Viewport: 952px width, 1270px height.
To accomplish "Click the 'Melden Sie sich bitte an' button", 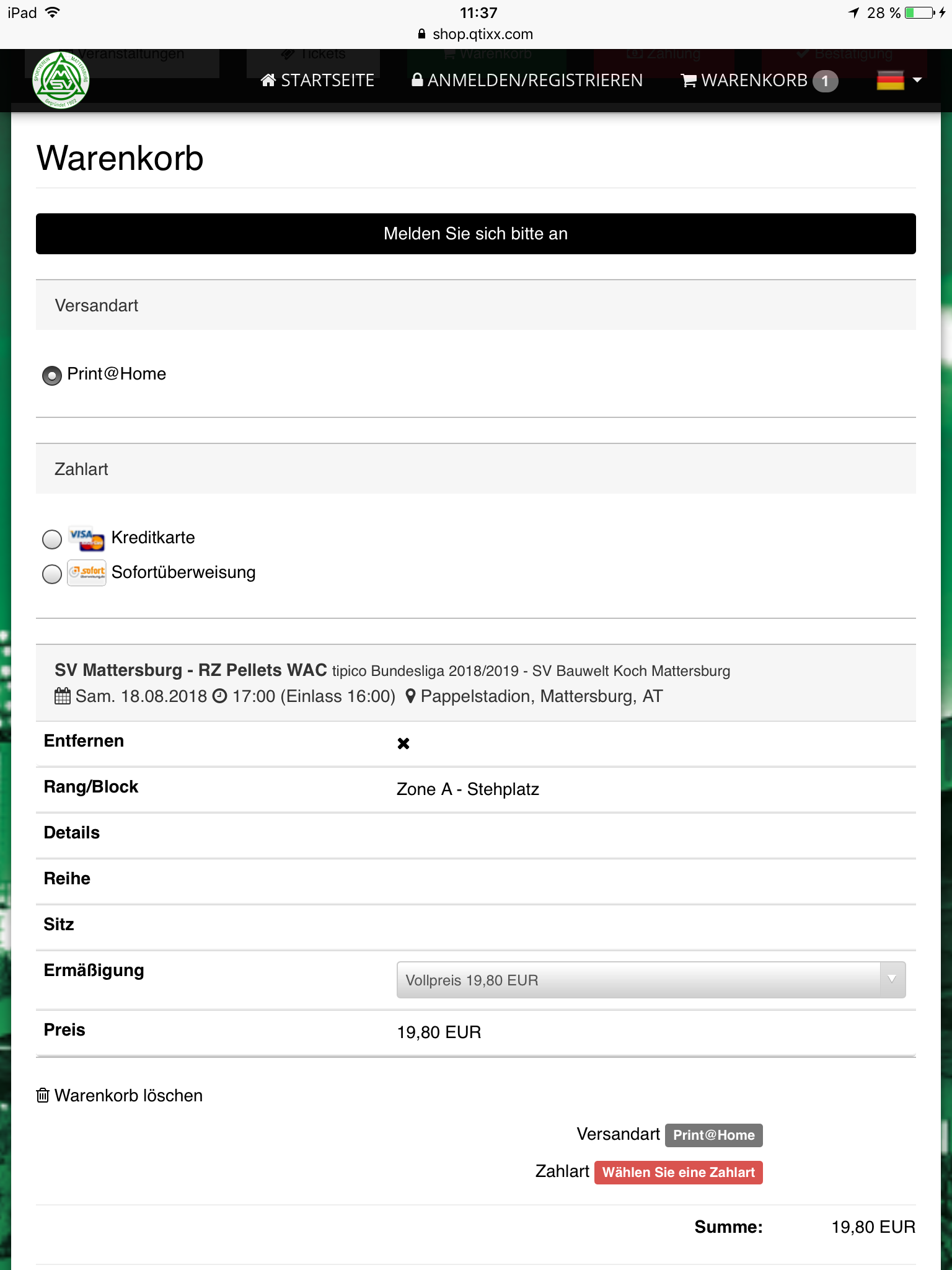I will [476, 234].
